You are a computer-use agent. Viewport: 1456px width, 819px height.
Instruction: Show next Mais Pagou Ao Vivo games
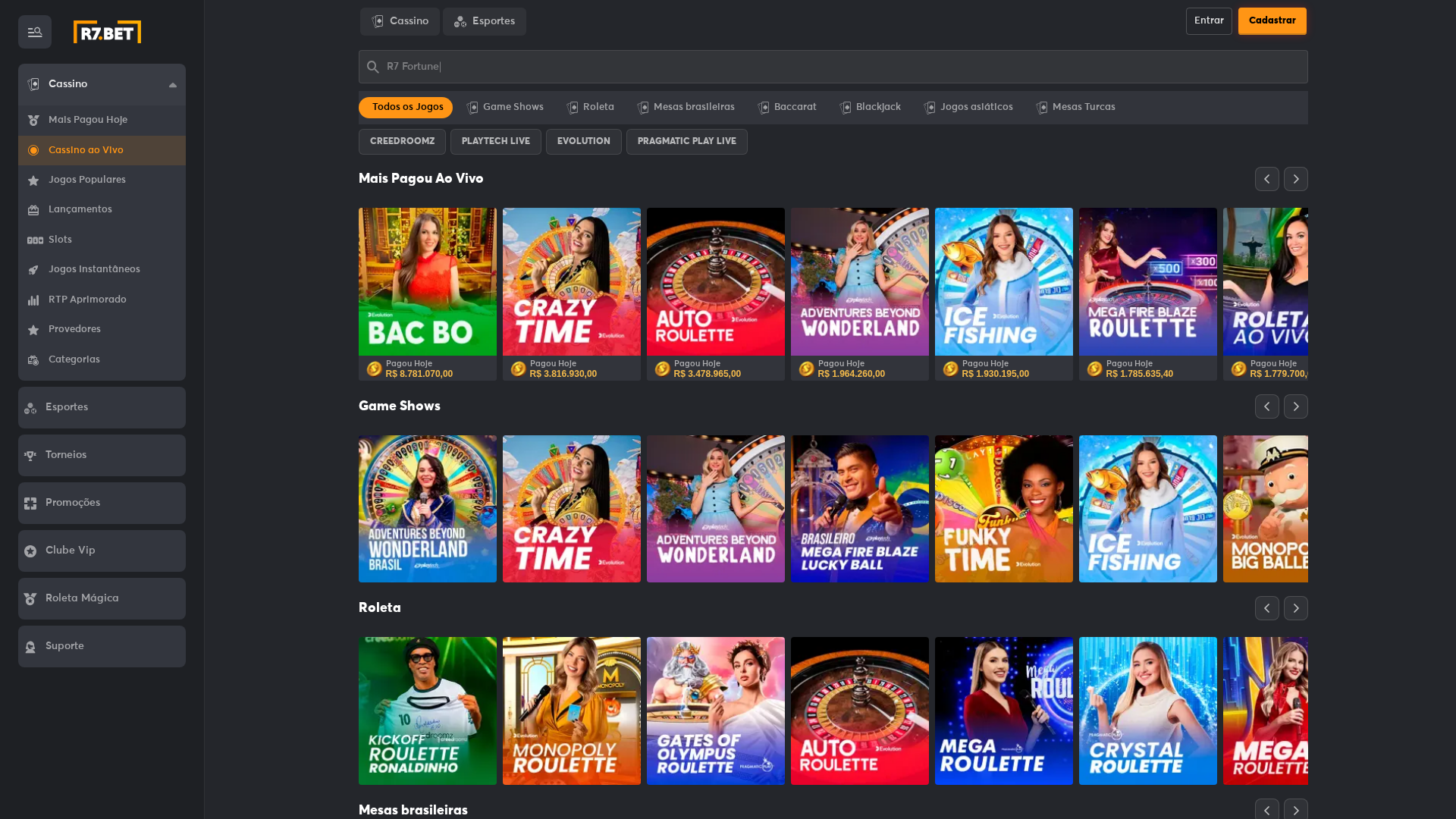(x=1295, y=179)
